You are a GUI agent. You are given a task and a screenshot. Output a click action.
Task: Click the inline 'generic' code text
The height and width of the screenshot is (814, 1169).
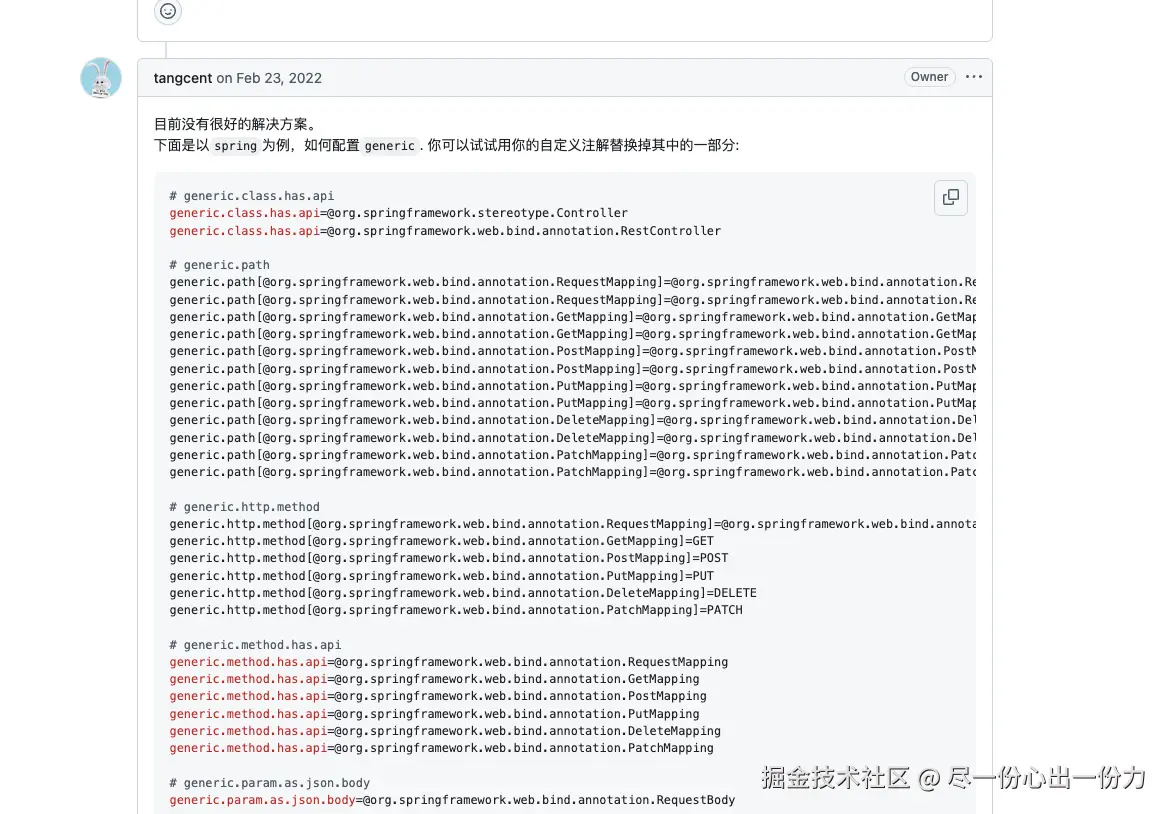click(x=389, y=145)
